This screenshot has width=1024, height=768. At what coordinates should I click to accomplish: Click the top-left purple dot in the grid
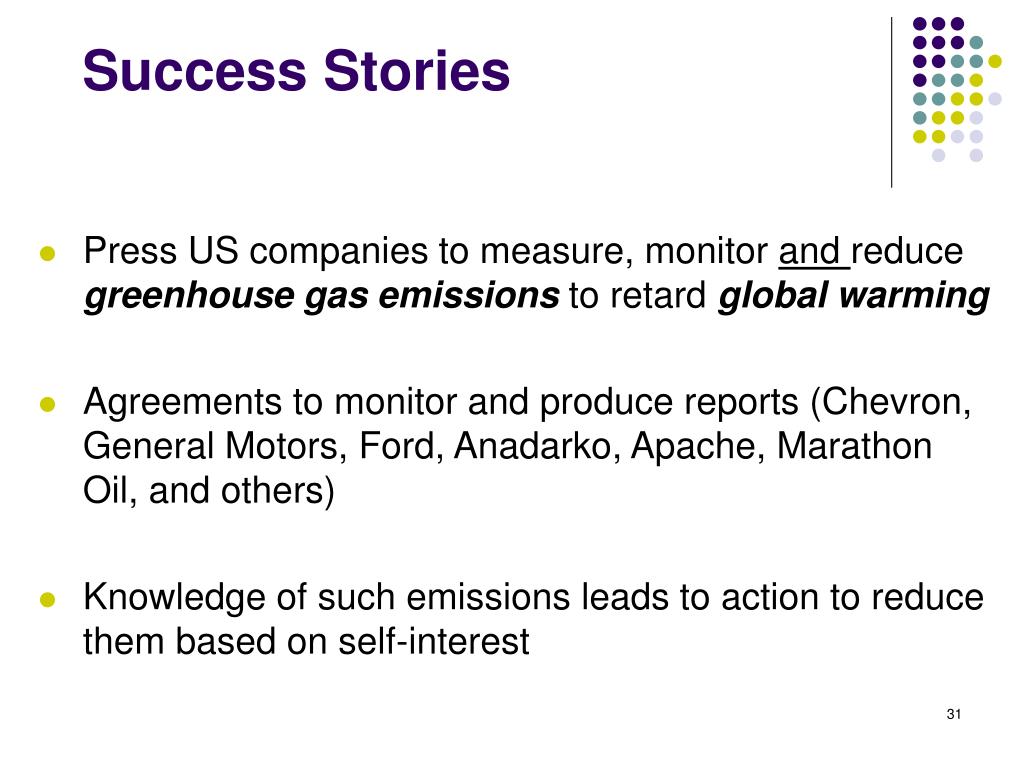920,24
